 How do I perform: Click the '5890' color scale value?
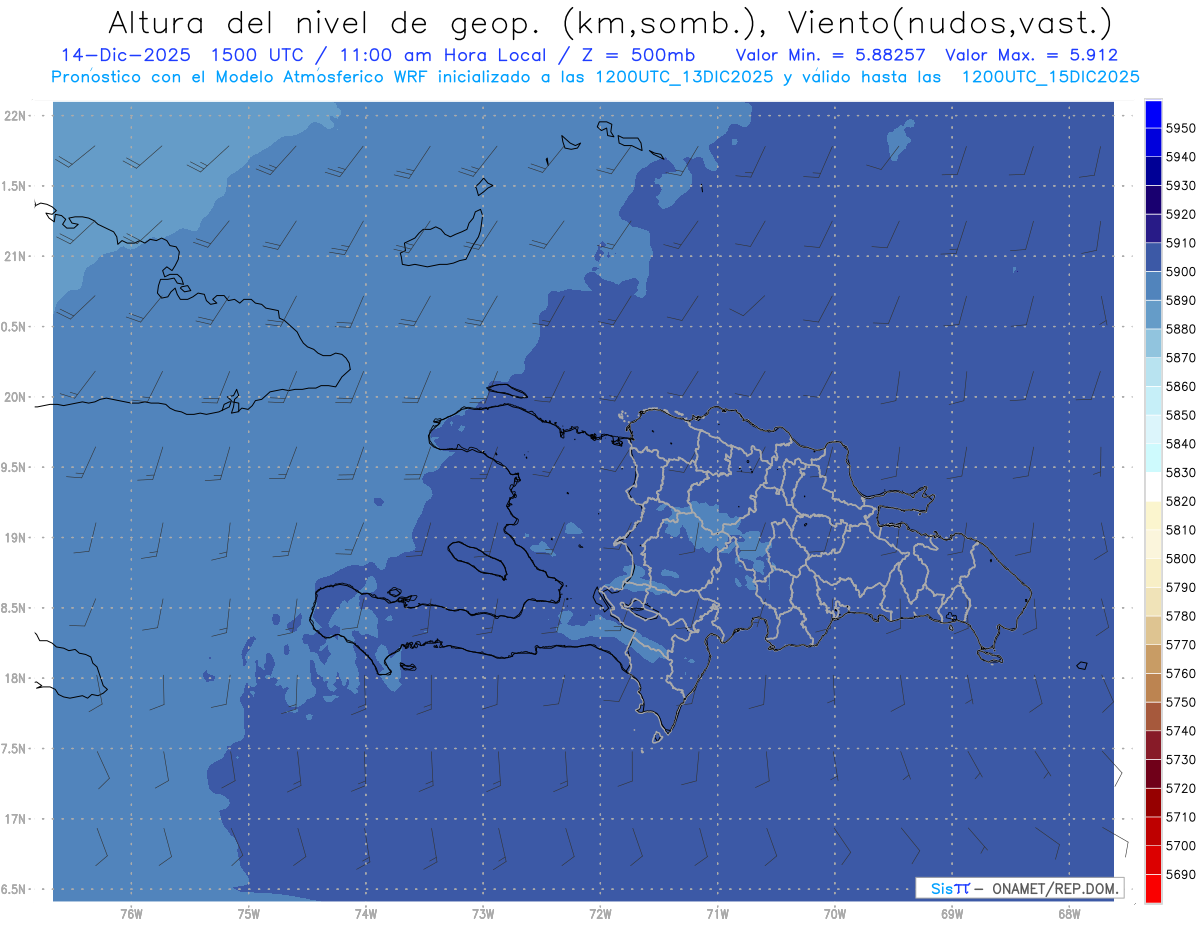[1181, 301]
